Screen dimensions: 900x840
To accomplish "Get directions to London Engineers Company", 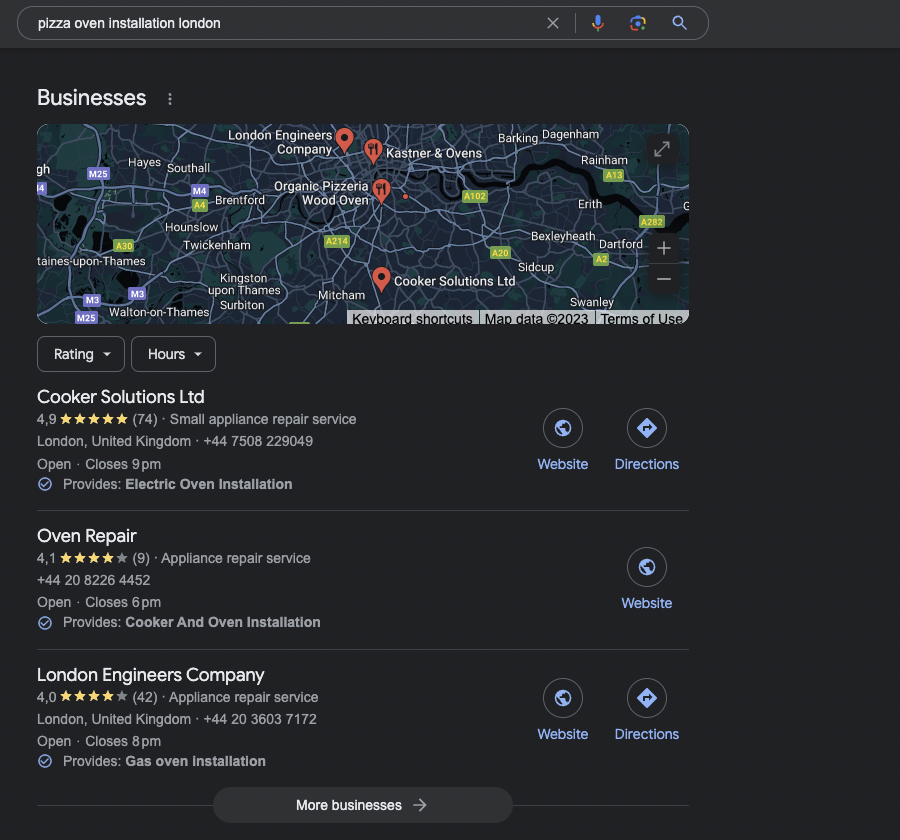I will point(647,698).
